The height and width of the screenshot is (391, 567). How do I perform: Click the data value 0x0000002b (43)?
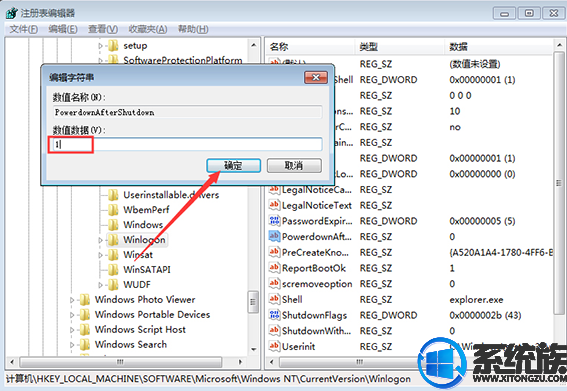[x=485, y=315]
